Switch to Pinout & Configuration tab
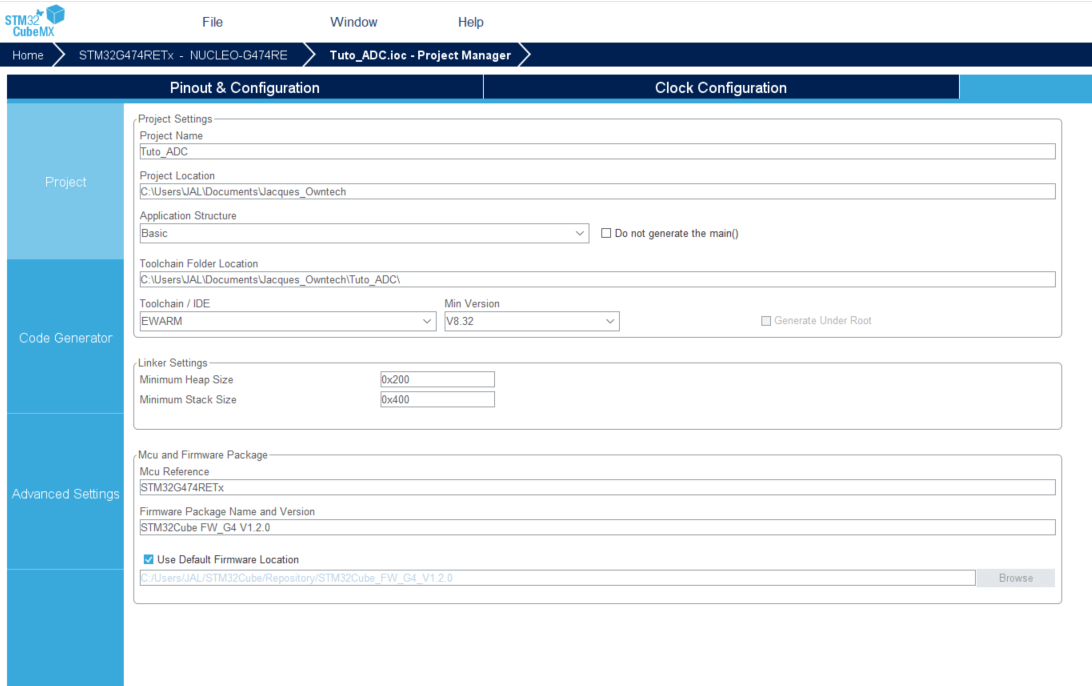 244,88
